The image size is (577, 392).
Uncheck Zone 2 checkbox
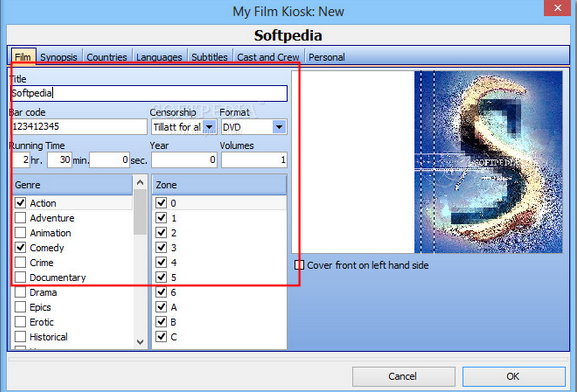[x=161, y=233]
